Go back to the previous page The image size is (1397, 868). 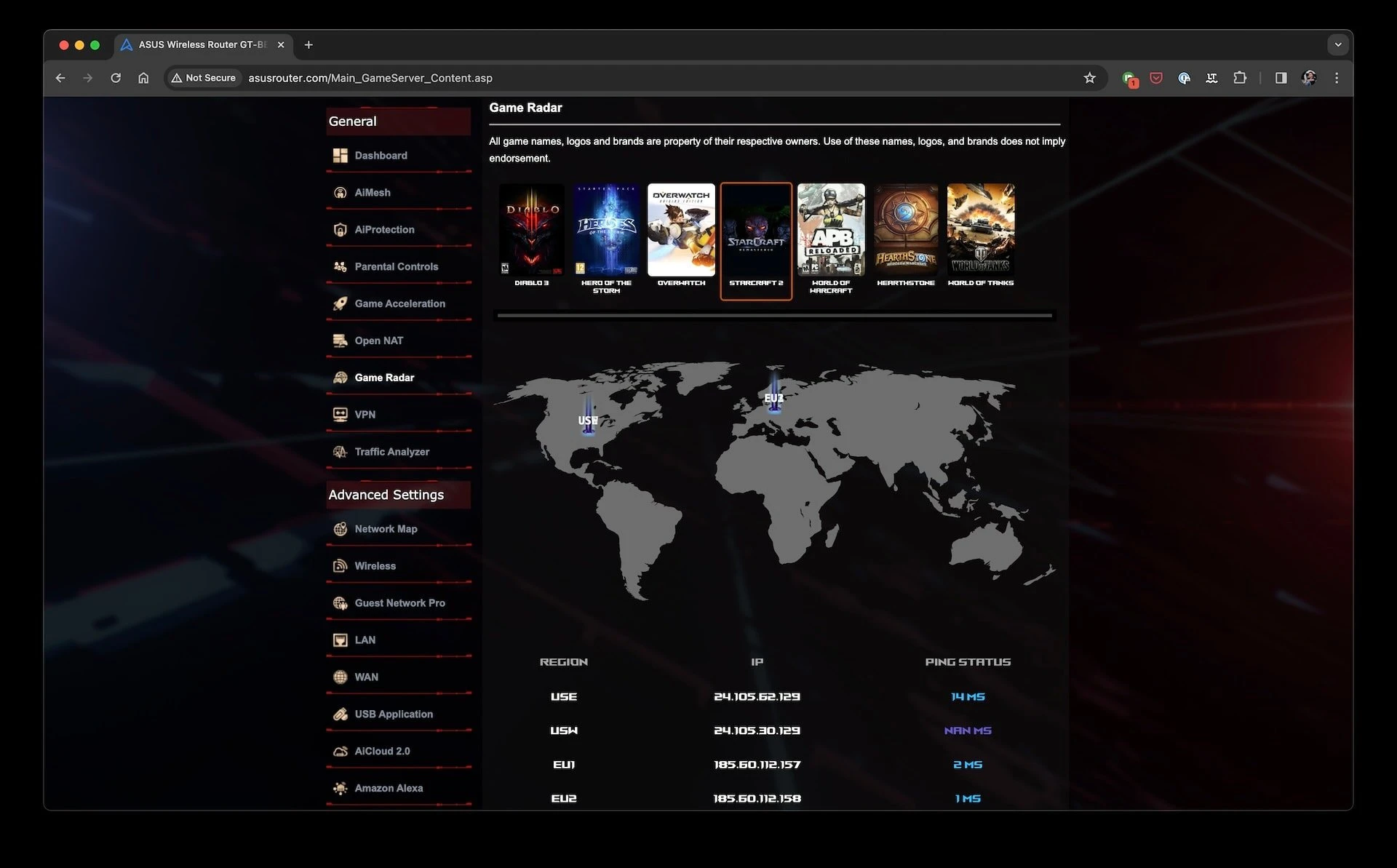(60, 78)
